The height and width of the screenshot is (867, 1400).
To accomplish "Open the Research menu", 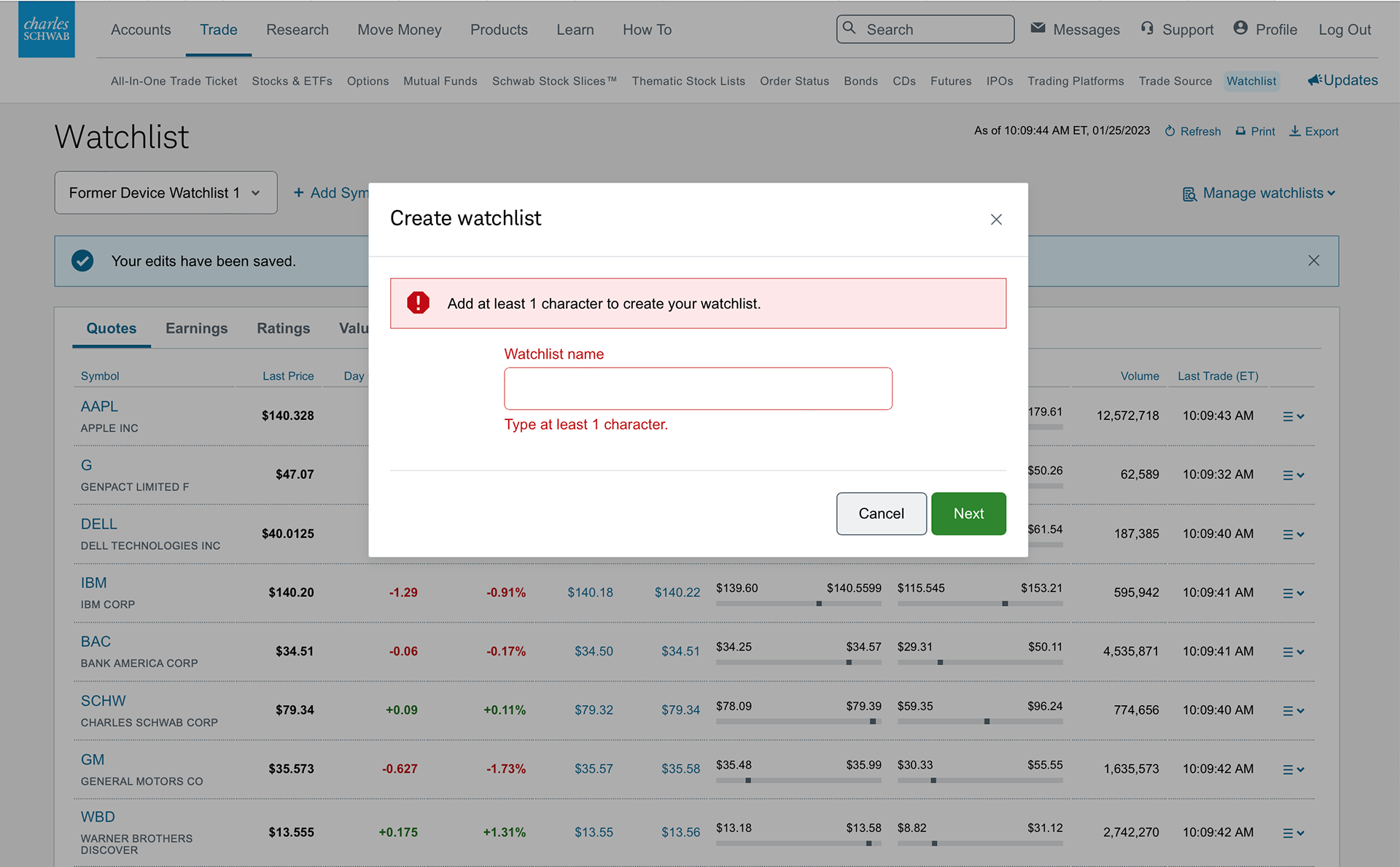I will 297,29.
